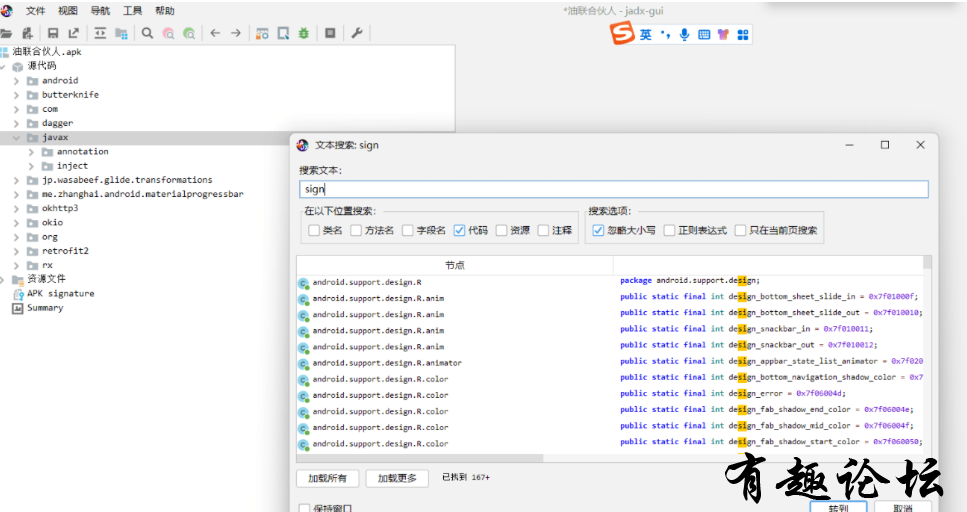967x512 pixels.
Task: Enable the 注释 search checkbox
Action: tap(543, 230)
